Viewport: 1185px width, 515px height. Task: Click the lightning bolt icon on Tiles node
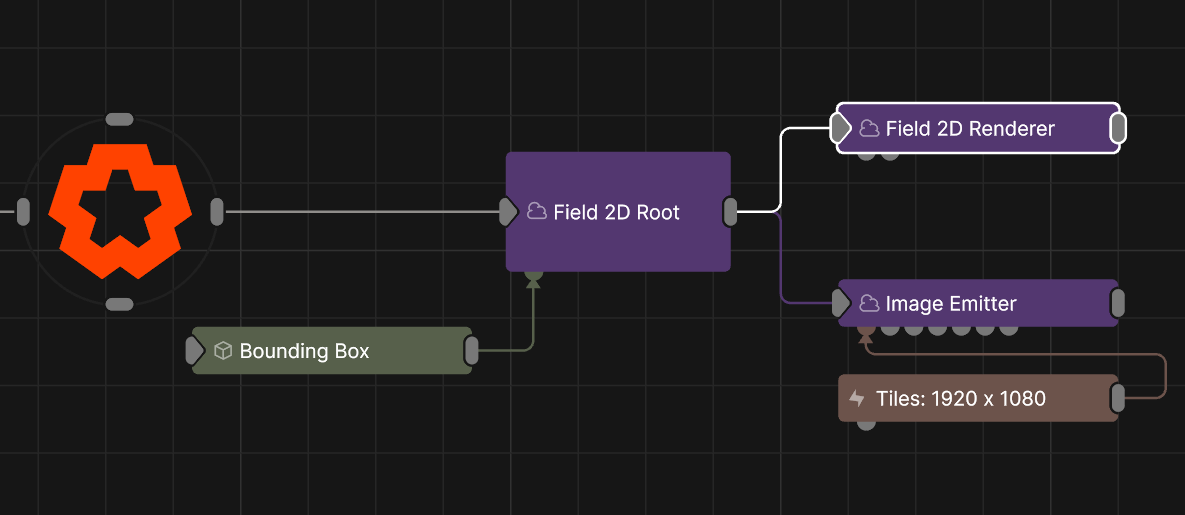pos(857,399)
